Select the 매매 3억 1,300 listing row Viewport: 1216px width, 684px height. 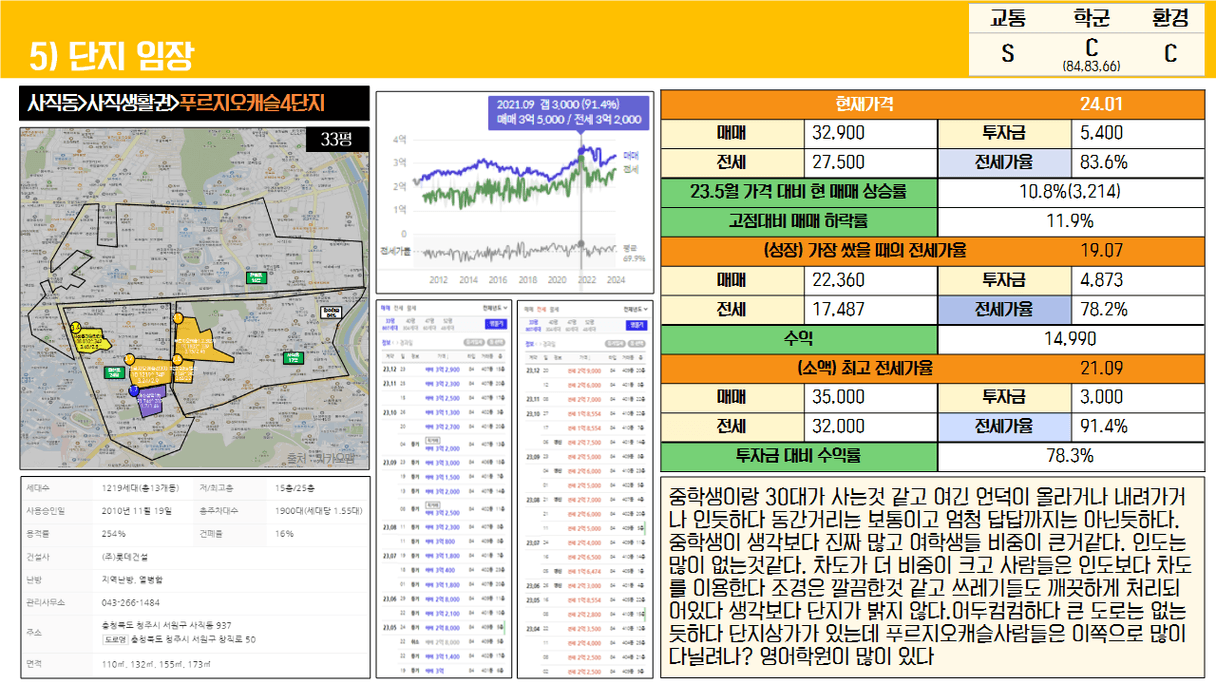[x=445, y=412]
